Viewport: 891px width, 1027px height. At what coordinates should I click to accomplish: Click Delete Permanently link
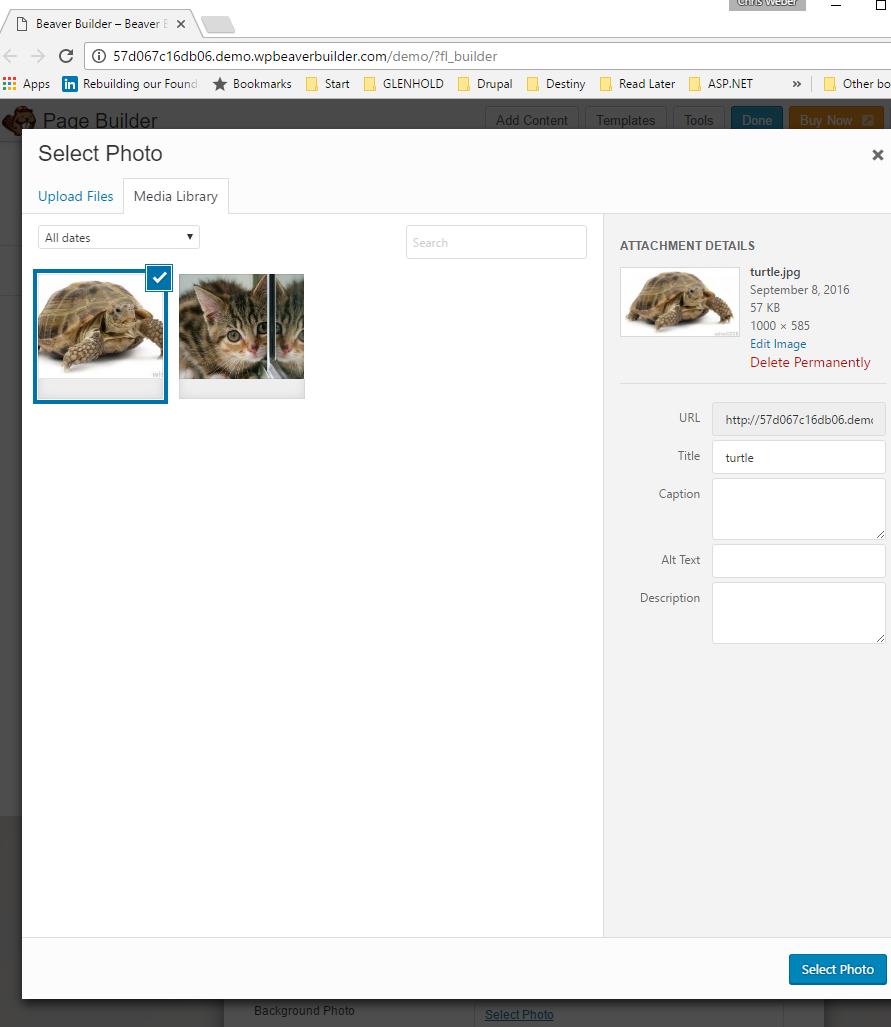(810, 362)
